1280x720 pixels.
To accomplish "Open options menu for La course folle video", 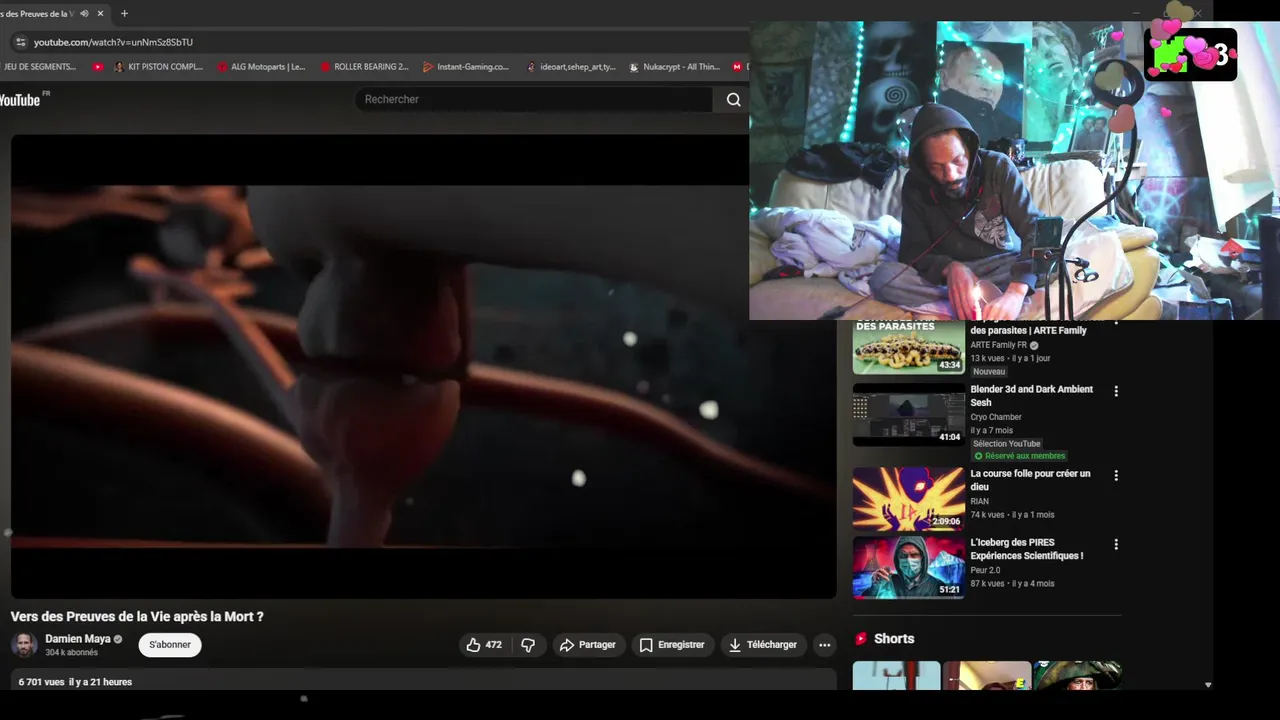I will (1116, 475).
